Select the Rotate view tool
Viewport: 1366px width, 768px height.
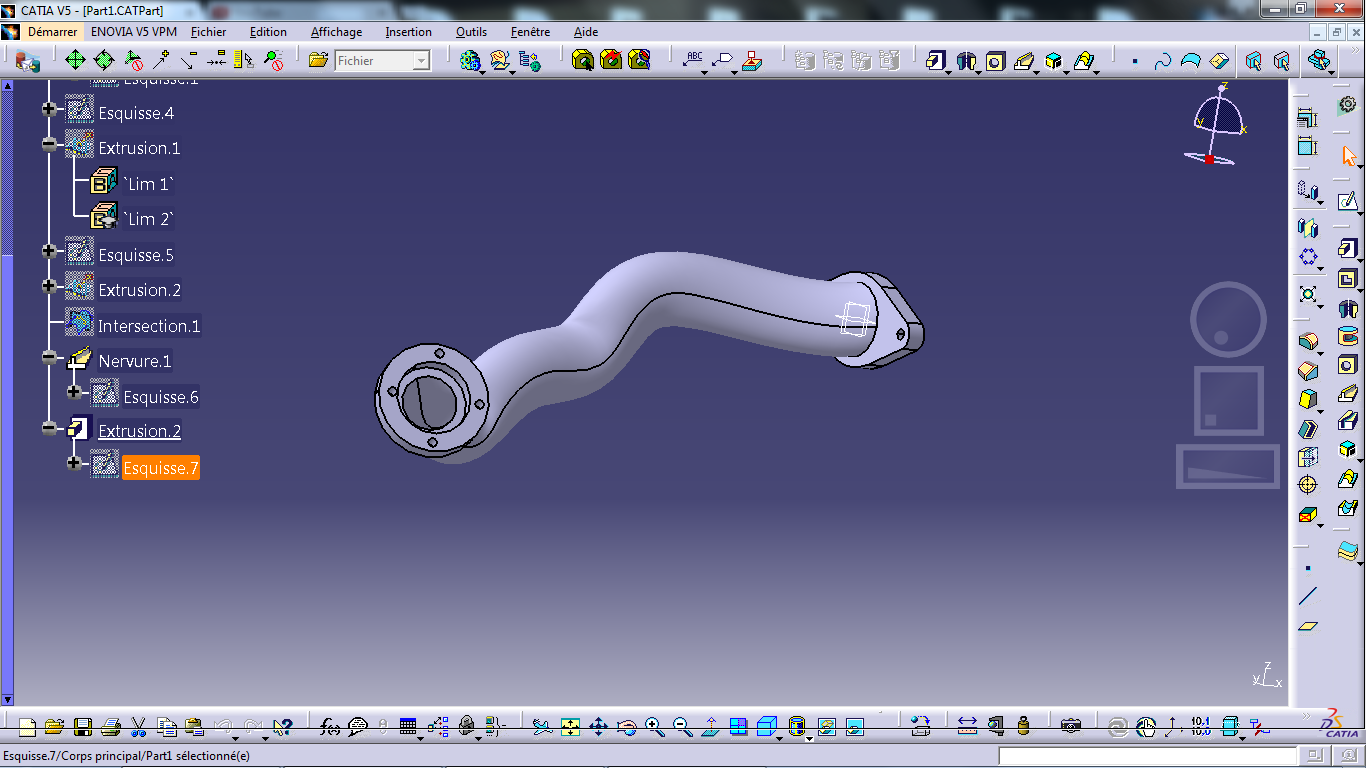tap(626, 727)
